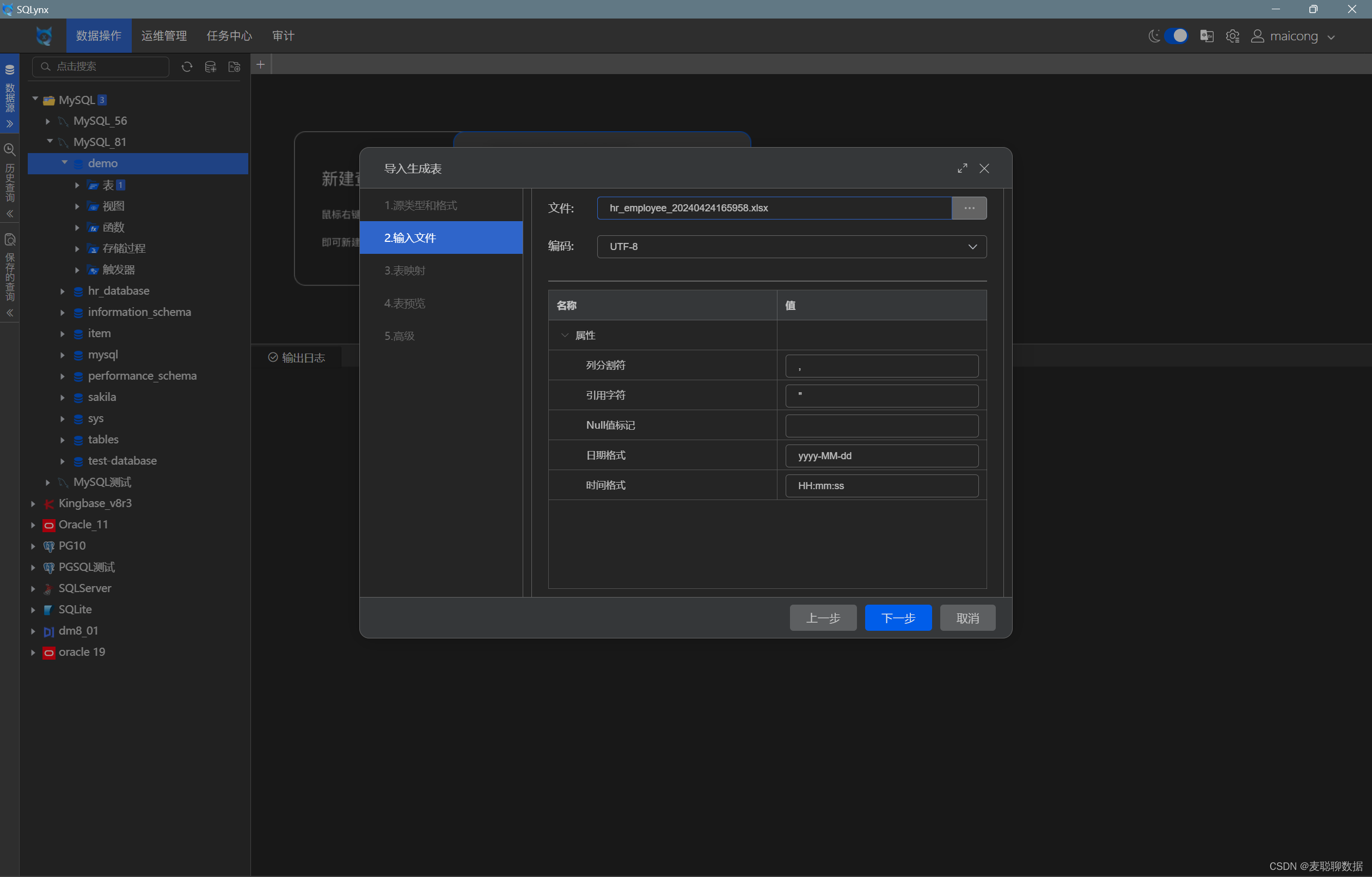Click the 日期格式 date format field
This screenshot has height=877, width=1372.
click(881, 455)
